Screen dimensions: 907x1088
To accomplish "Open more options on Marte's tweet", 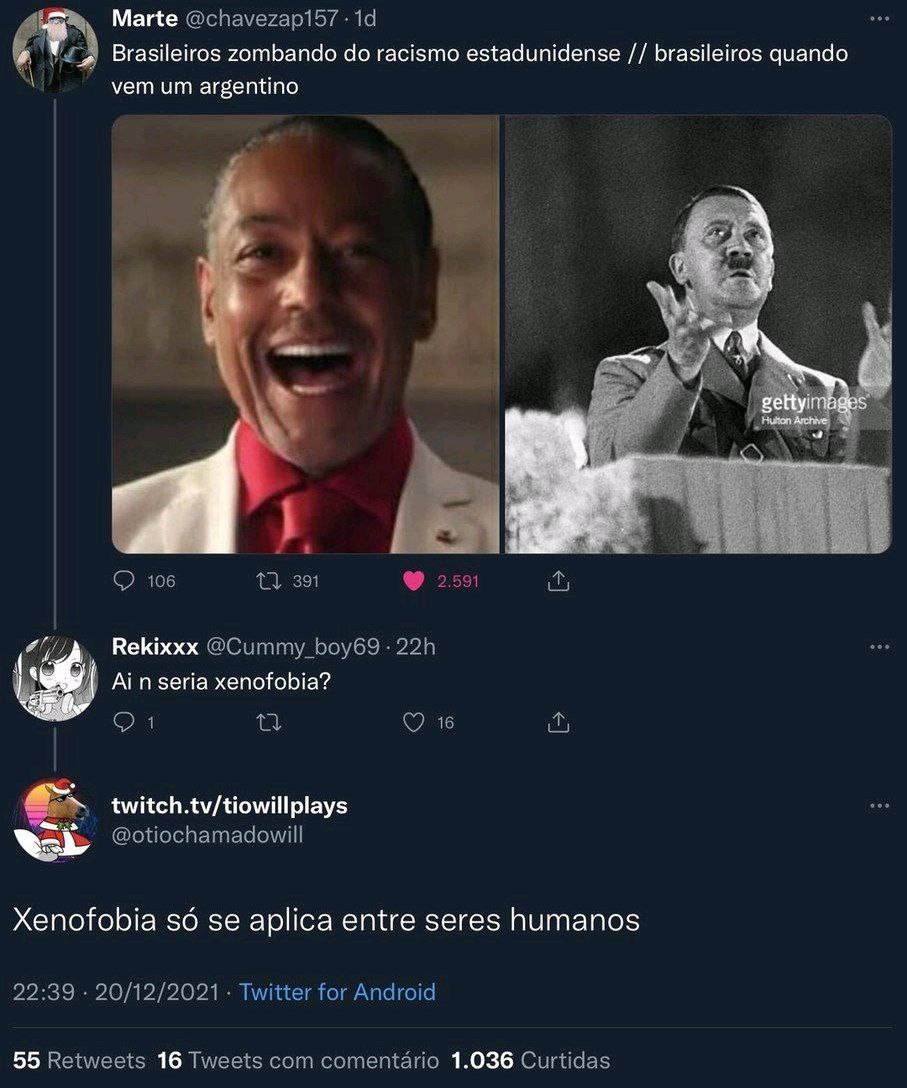I will [879, 19].
